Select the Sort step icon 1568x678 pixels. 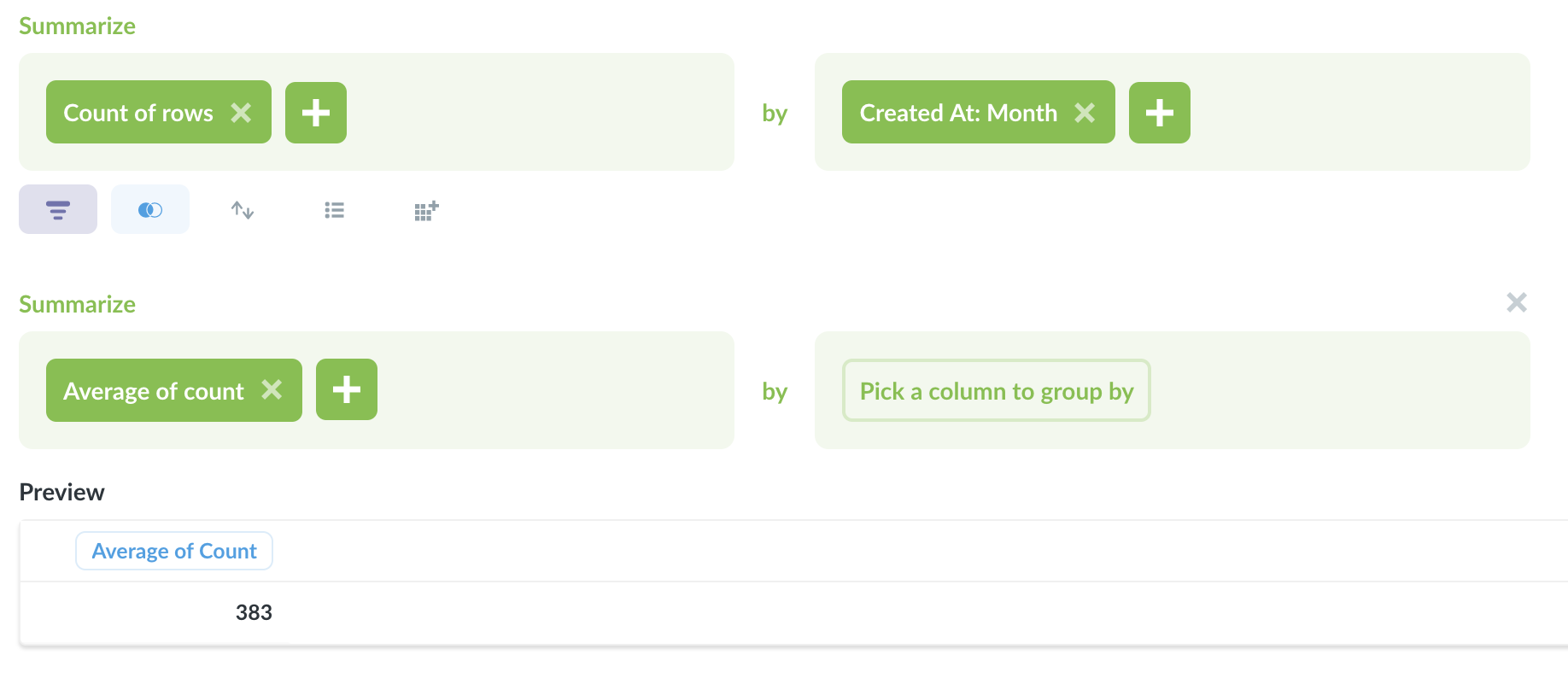(x=242, y=209)
